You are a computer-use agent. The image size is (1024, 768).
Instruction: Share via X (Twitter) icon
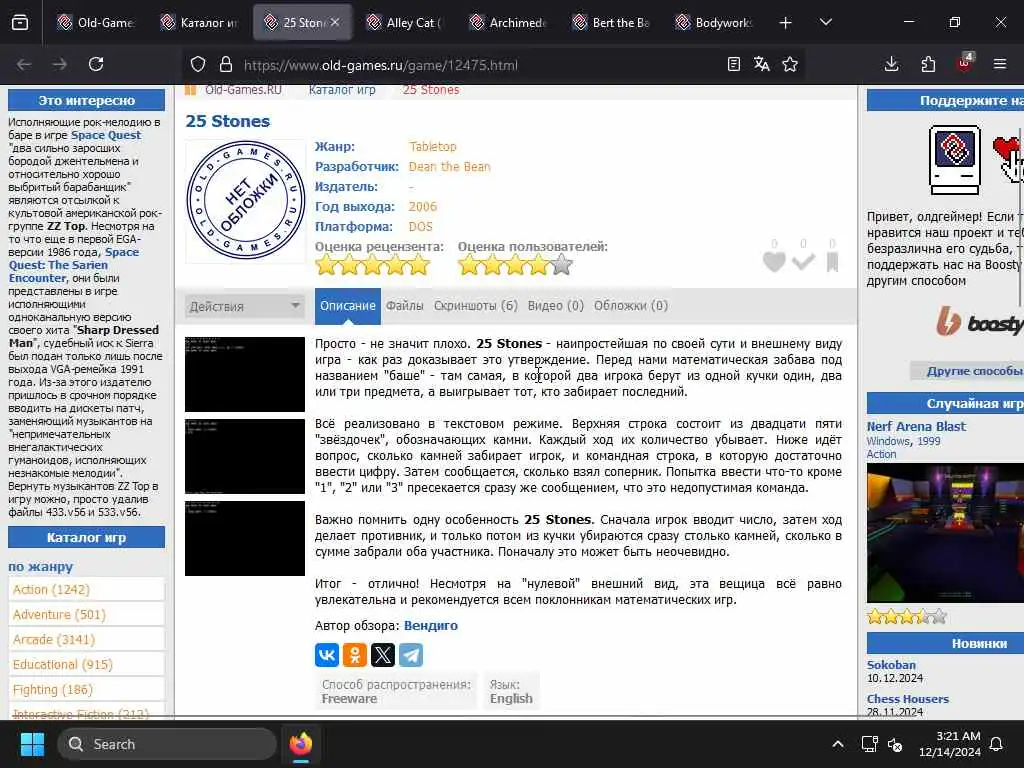(x=383, y=655)
